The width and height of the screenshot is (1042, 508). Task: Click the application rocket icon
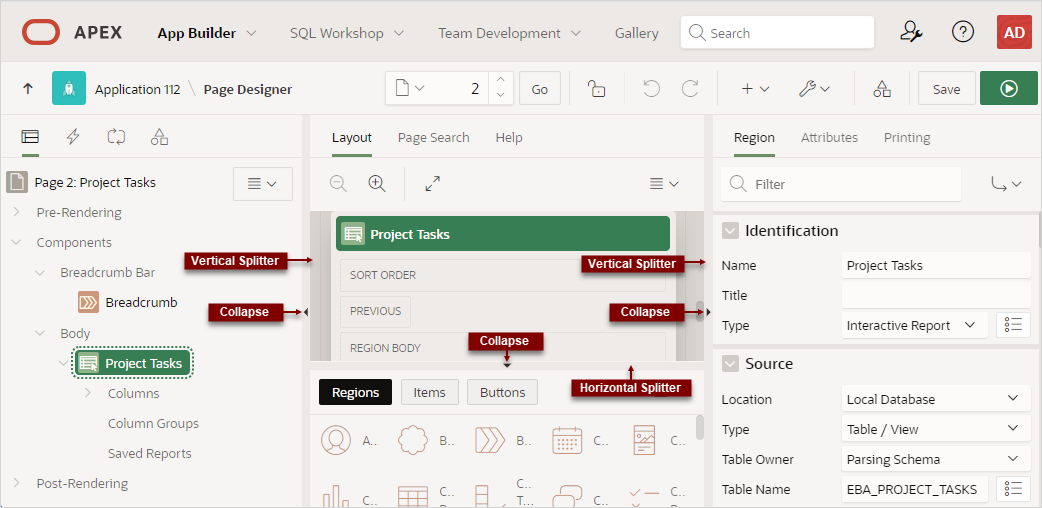(x=69, y=88)
